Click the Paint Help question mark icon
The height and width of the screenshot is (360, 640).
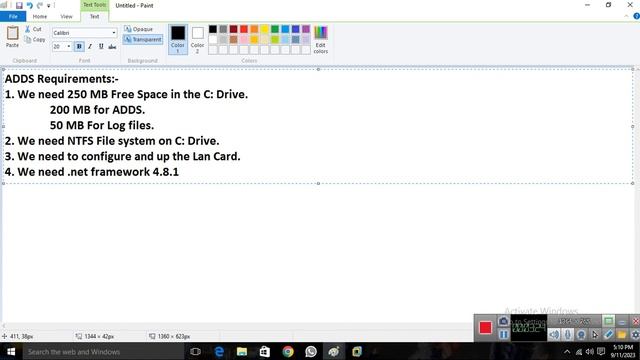point(636,16)
